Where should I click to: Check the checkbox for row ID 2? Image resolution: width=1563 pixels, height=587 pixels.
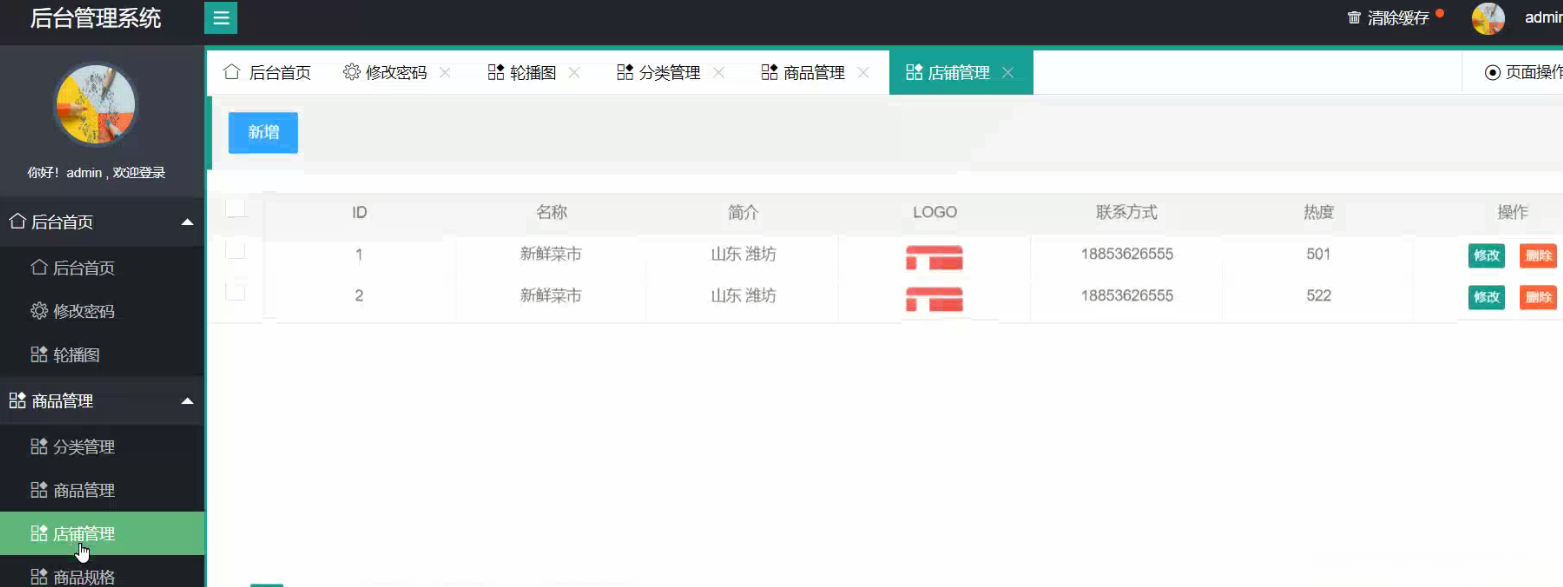click(x=236, y=291)
